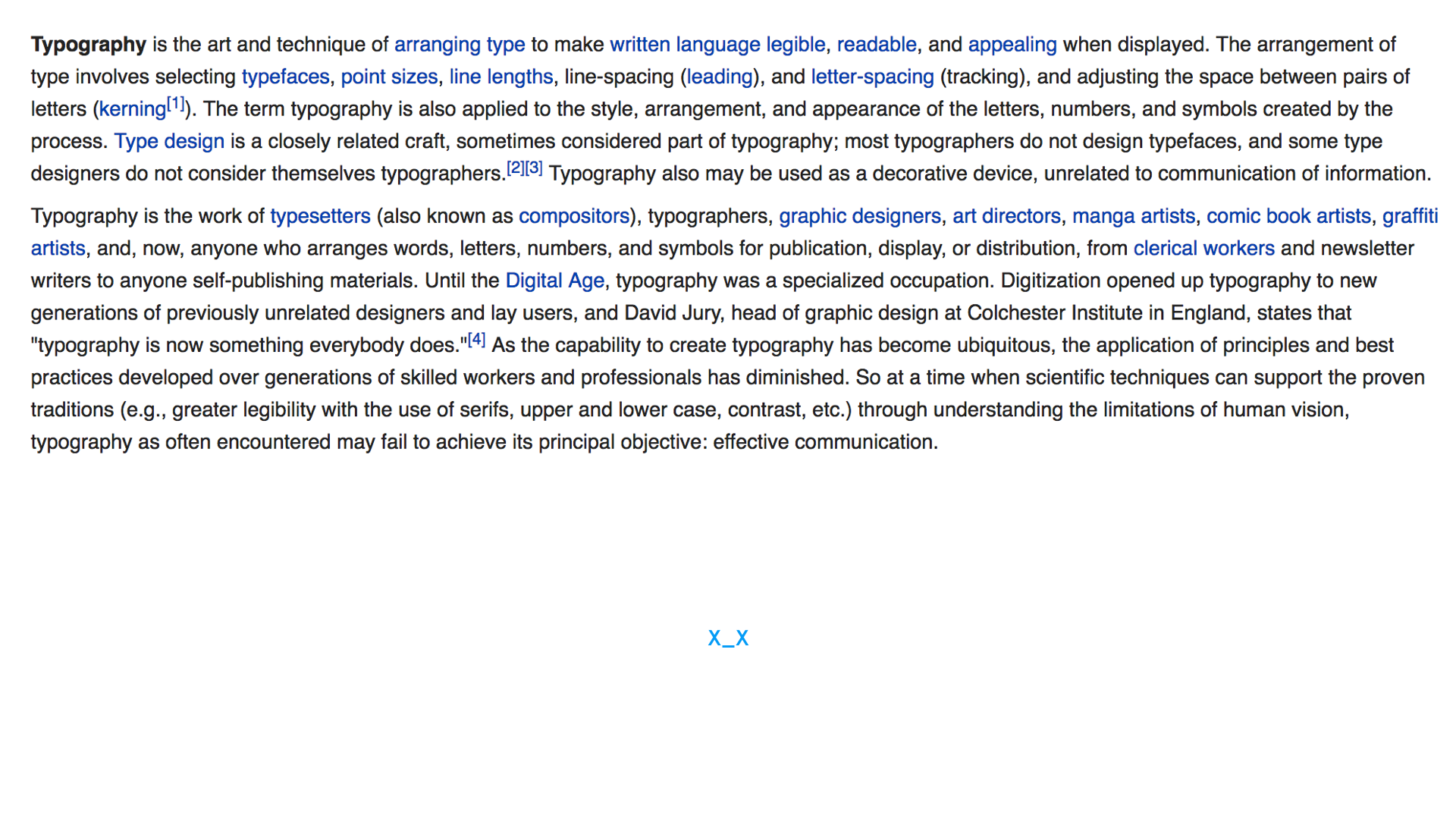Open the 'manga artists' link
Image resolution: width=1456 pixels, height=819 pixels.
(1133, 216)
